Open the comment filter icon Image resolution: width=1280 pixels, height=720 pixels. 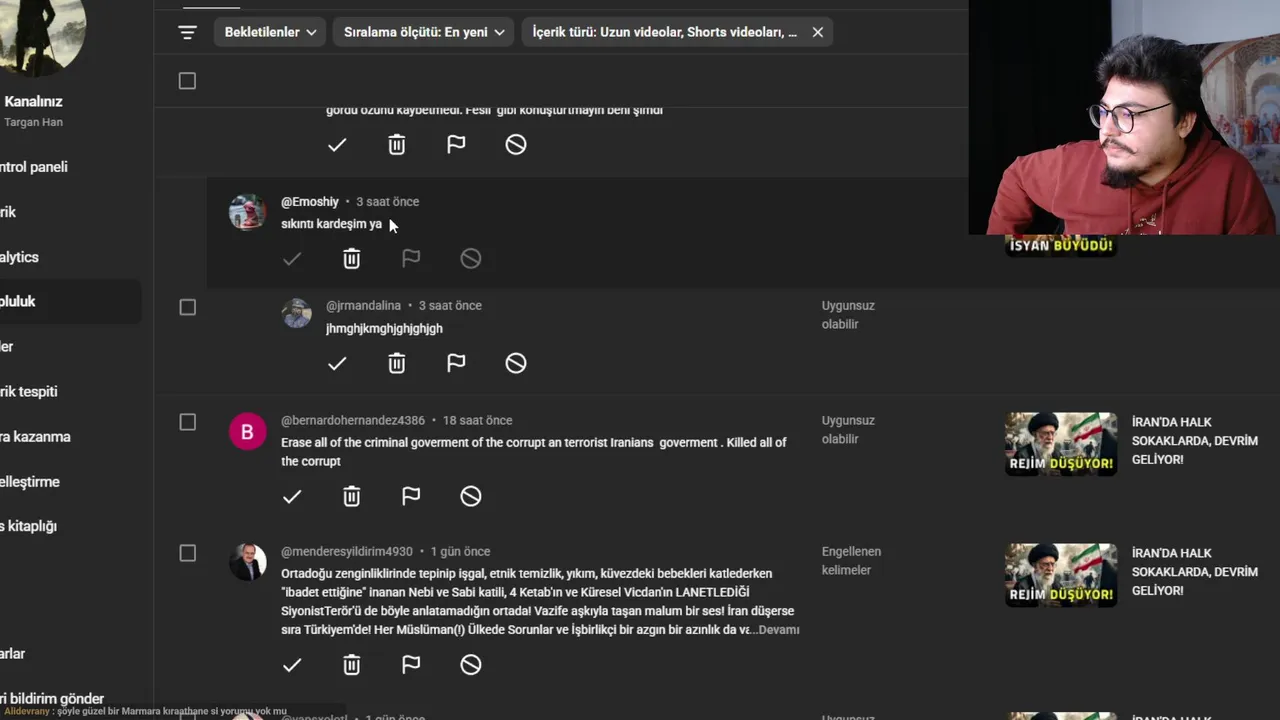point(187,32)
